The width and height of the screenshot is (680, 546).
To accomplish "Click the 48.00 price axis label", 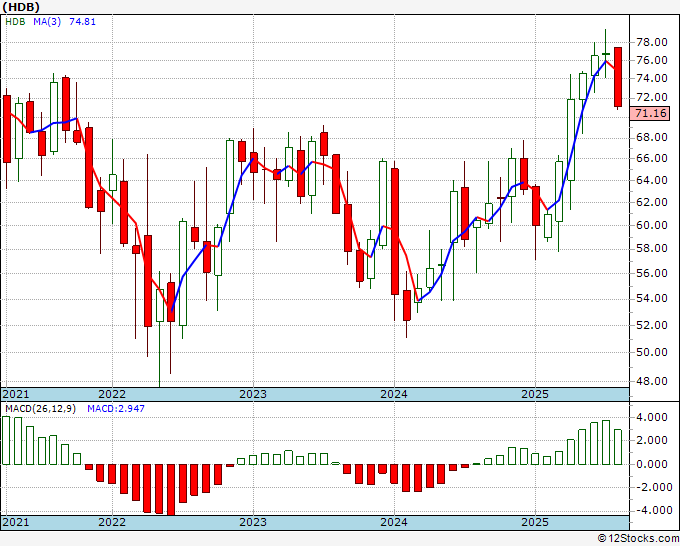I will coord(651,381).
